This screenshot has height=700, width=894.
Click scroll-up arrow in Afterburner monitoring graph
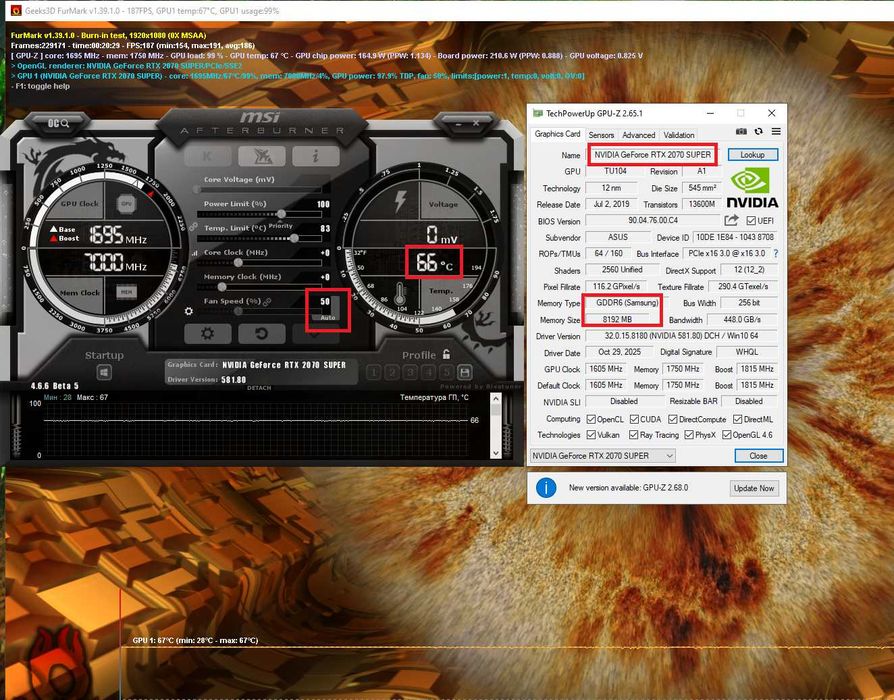tap(495, 400)
